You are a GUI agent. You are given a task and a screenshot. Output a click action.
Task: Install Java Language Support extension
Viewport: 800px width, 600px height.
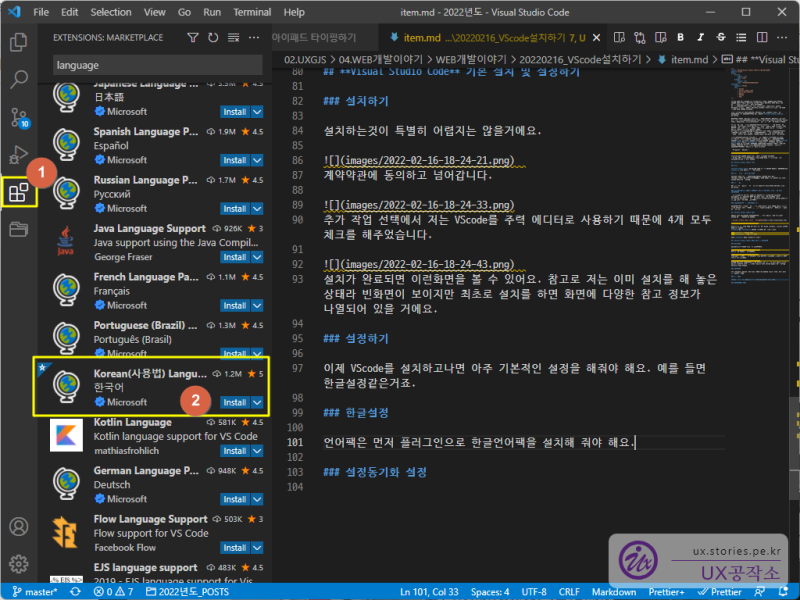(235, 257)
